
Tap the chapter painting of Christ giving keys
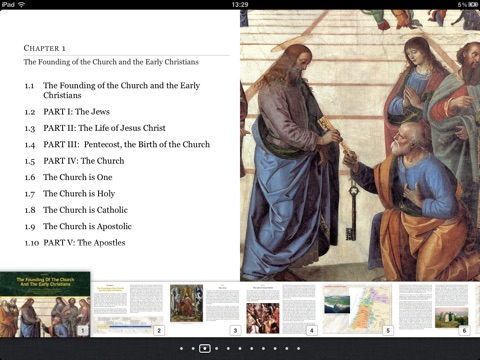point(360,145)
